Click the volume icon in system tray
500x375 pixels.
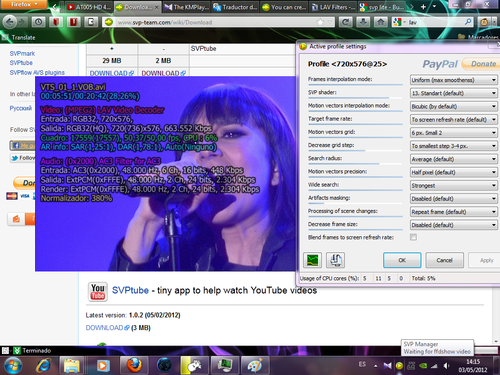(x=447, y=366)
